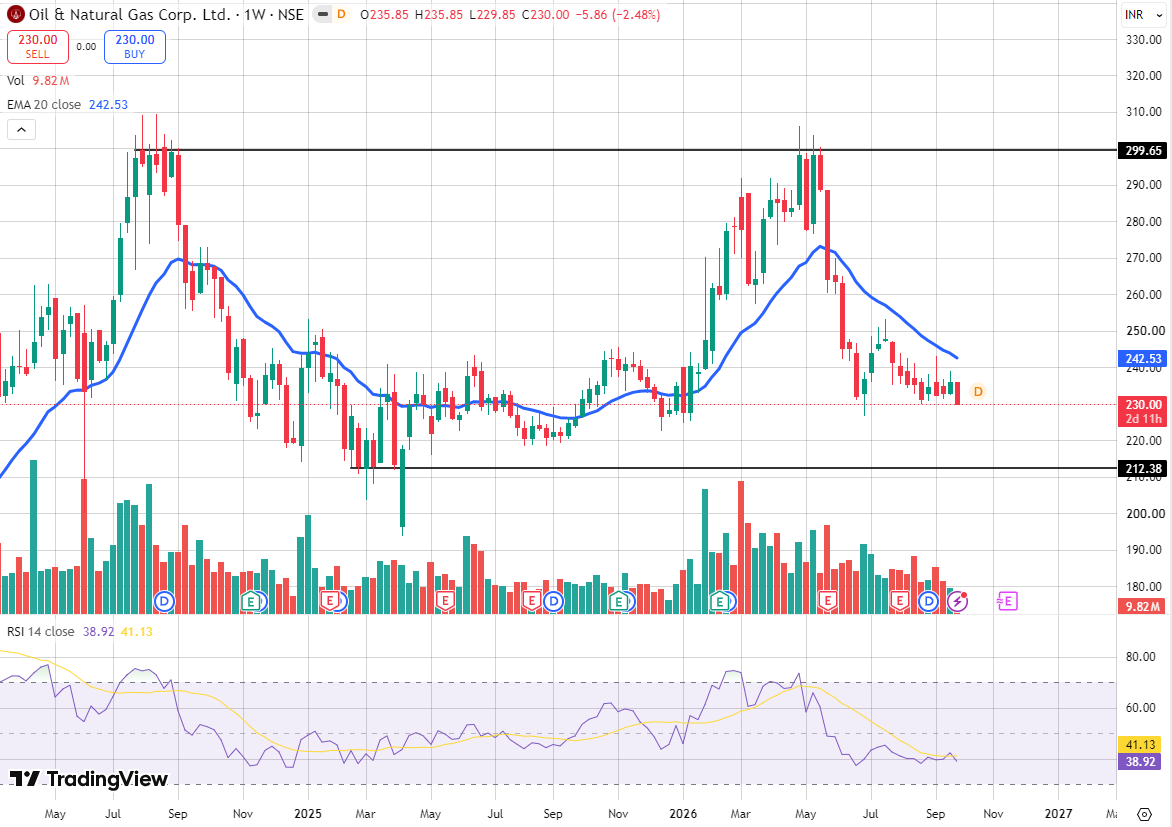Click the 60.00 RSI scale label
The width and height of the screenshot is (1172, 827).
point(1141,707)
